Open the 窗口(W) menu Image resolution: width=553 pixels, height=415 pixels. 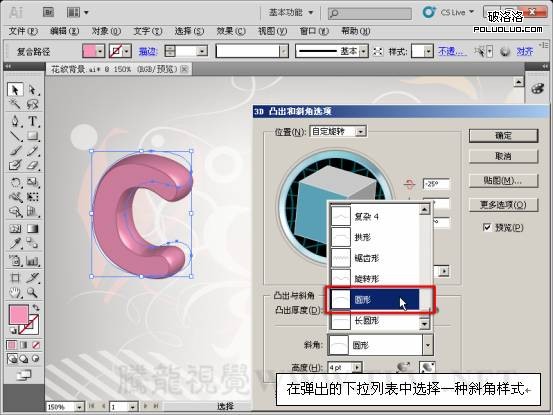click(314, 31)
